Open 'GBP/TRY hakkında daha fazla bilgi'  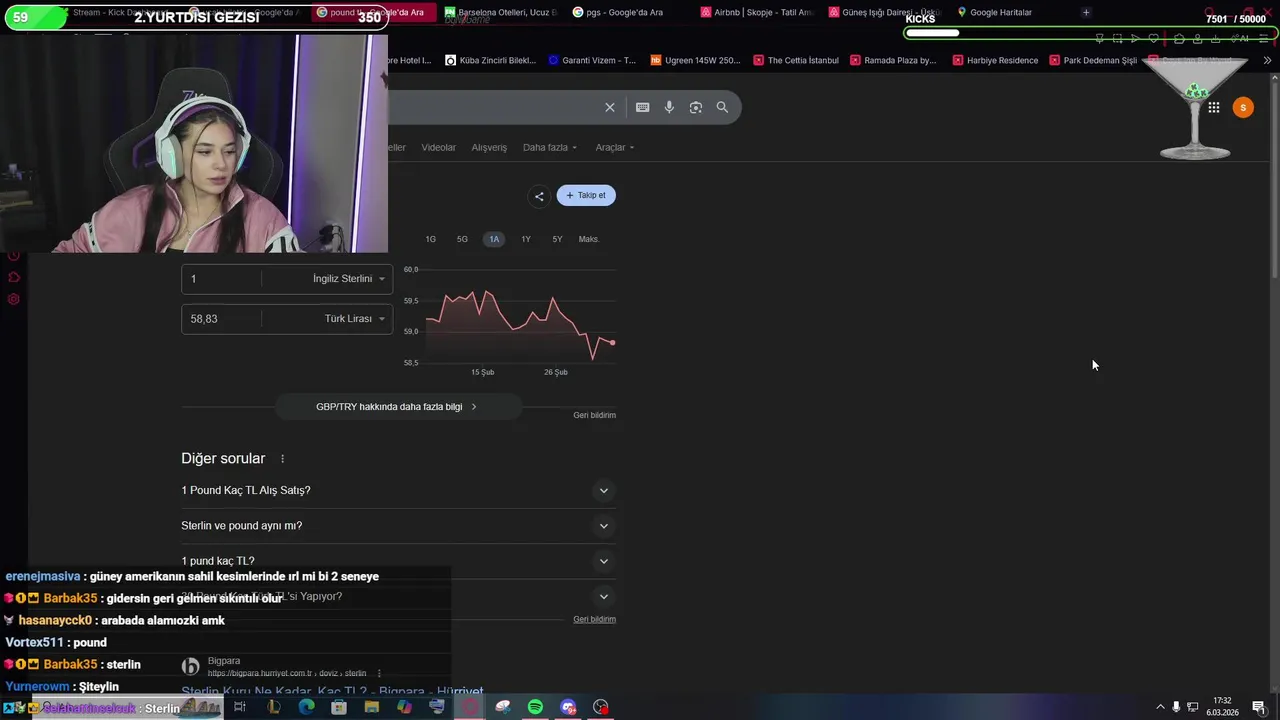tap(397, 407)
